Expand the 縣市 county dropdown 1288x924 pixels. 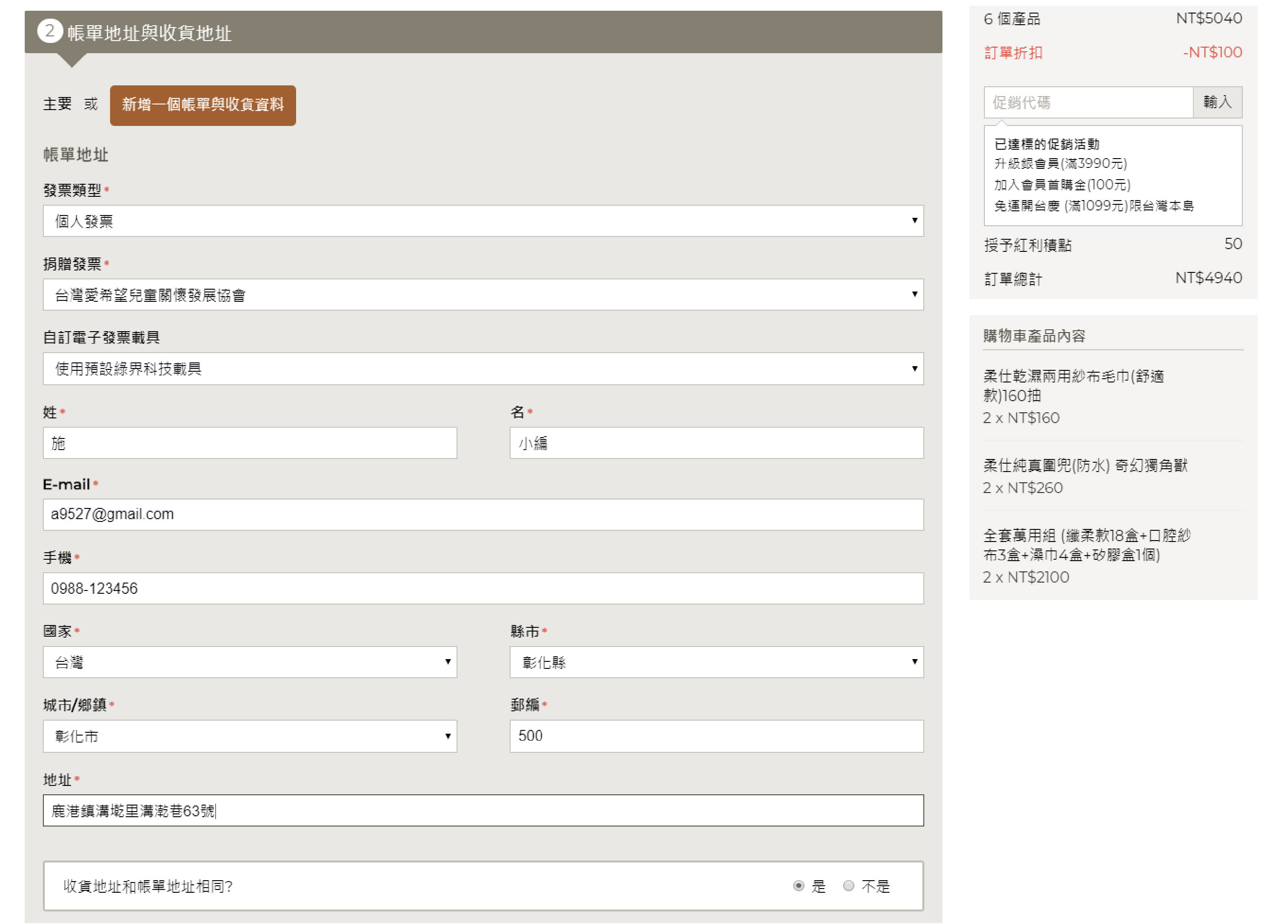point(716,662)
